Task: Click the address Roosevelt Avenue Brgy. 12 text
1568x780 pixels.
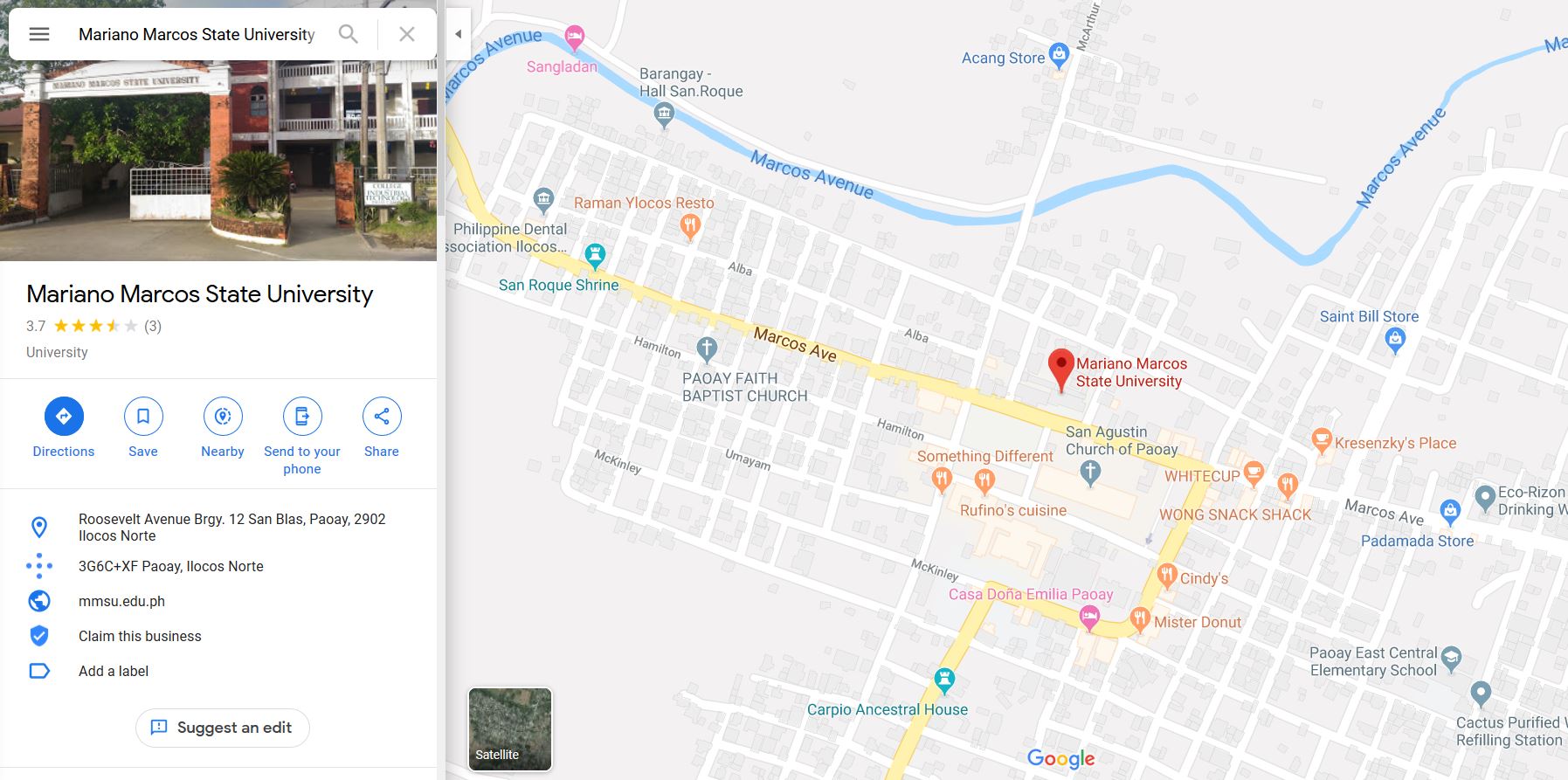Action: (232, 527)
